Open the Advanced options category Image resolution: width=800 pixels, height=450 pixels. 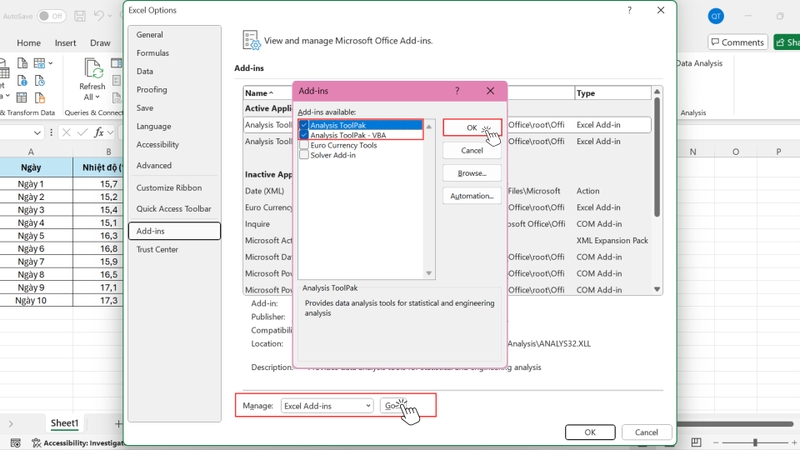[x=174, y=165]
